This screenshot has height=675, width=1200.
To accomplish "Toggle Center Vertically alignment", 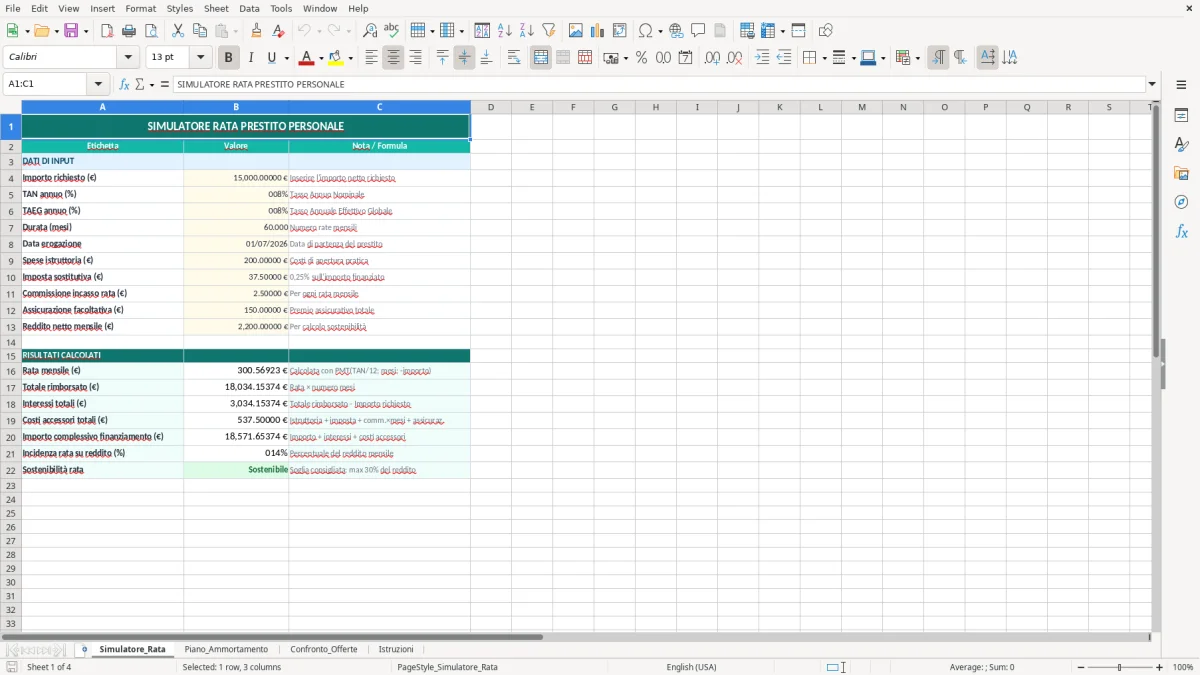I will point(464,58).
